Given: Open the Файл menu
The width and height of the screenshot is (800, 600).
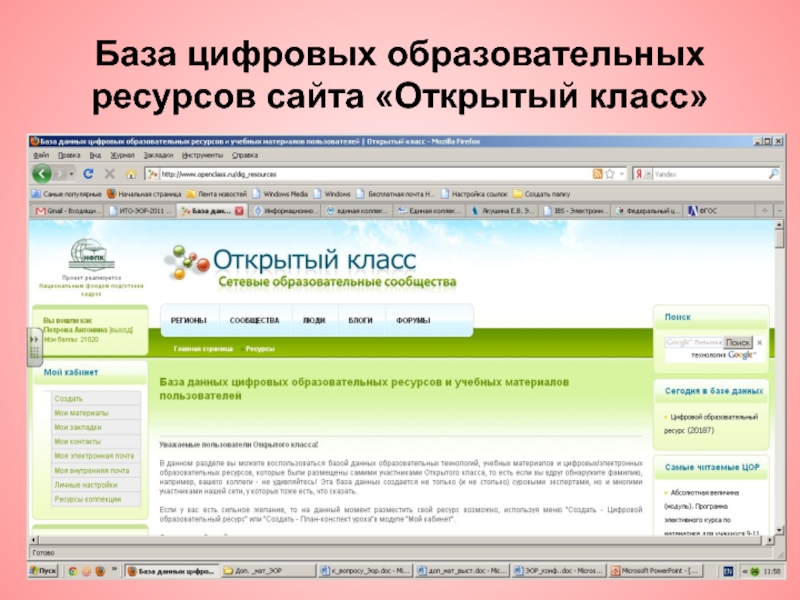Looking at the screenshot, I should coord(41,155).
